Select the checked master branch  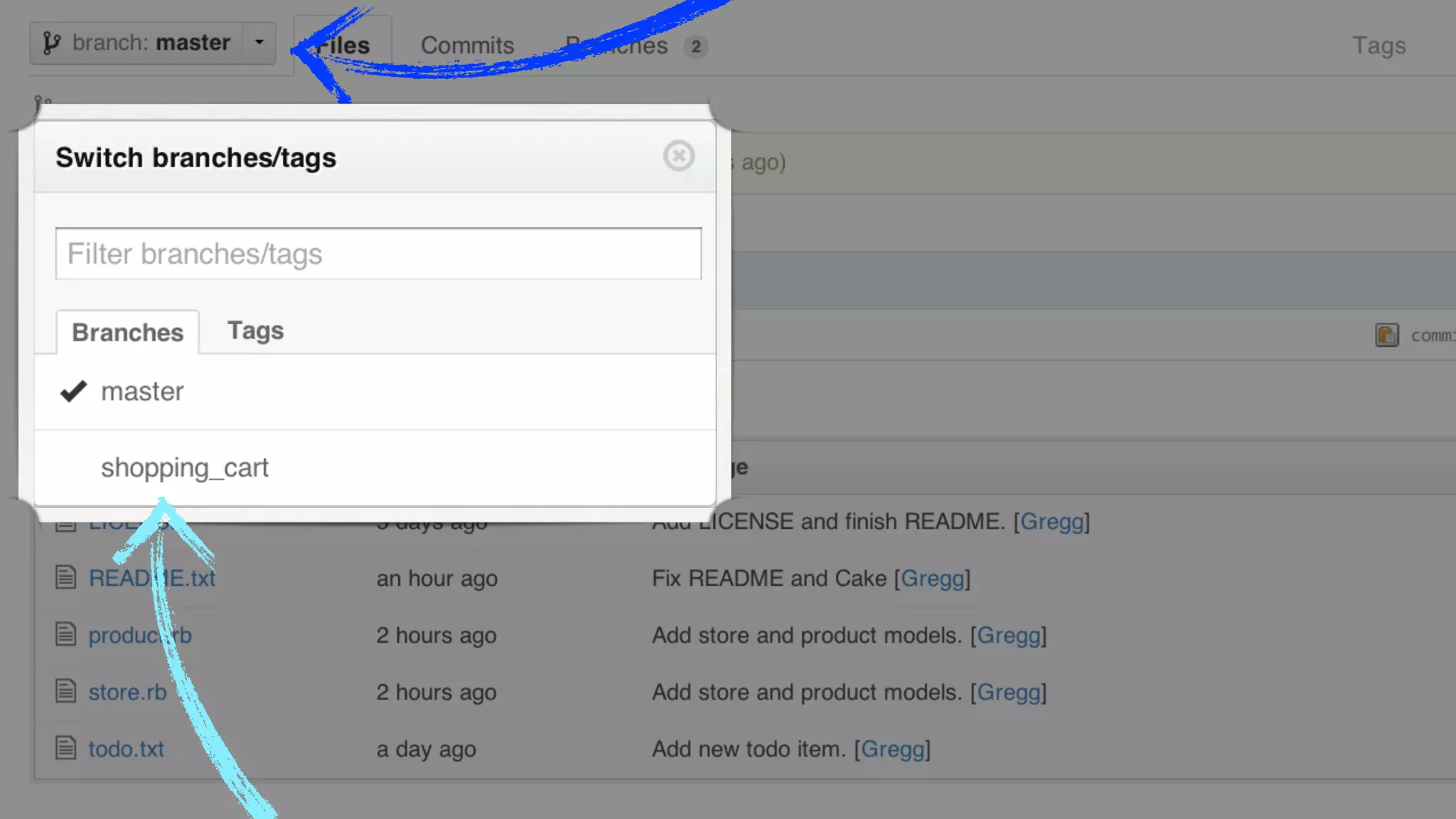coord(142,392)
